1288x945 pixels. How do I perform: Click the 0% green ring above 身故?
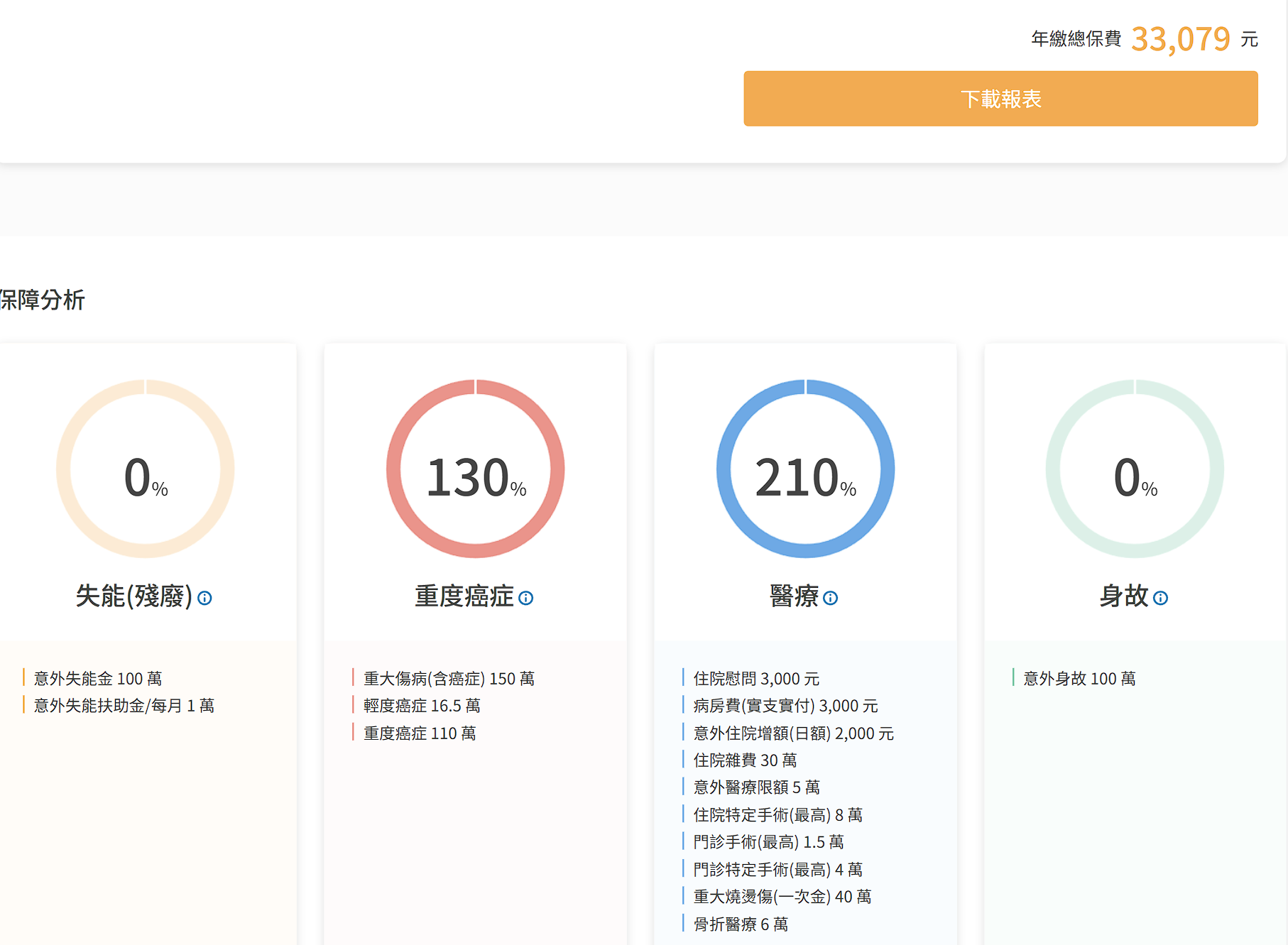1135,469
